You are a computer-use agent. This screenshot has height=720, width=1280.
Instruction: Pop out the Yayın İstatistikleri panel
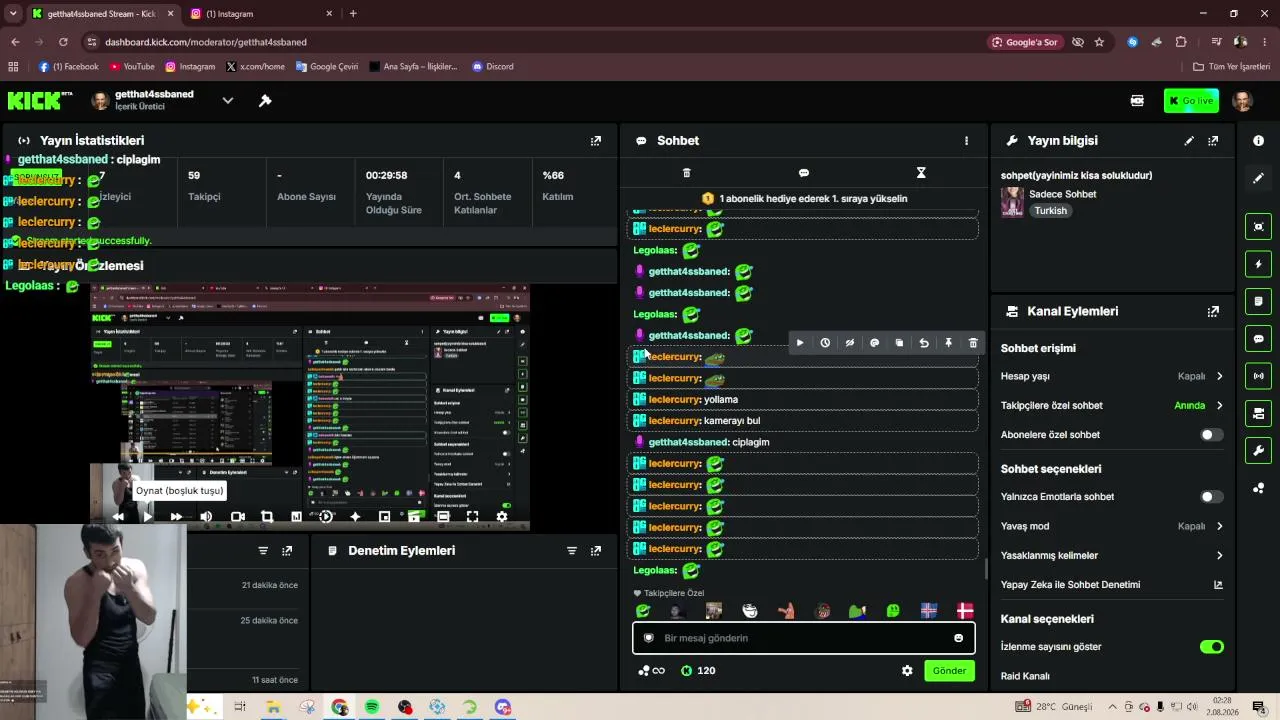(596, 141)
